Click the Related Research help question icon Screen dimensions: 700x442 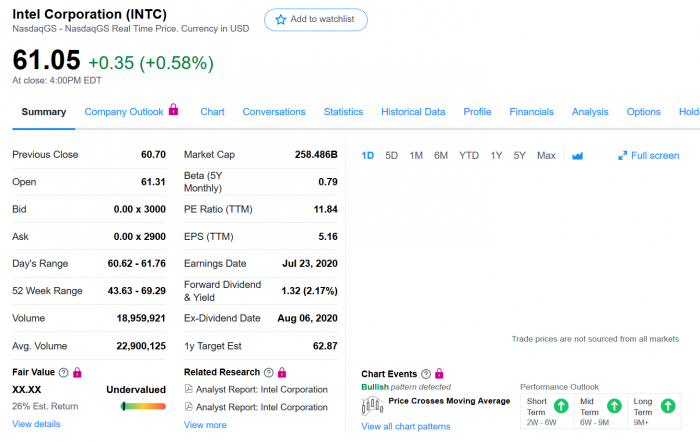click(x=268, y=373)
